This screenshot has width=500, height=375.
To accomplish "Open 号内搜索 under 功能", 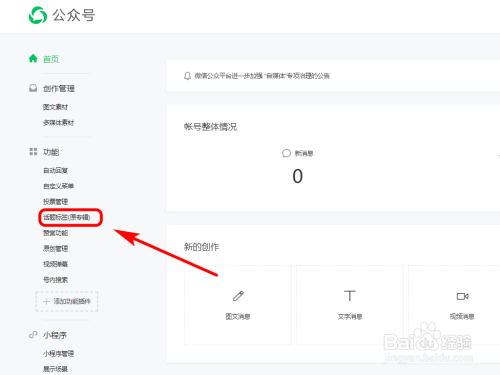I will point(55,280).
